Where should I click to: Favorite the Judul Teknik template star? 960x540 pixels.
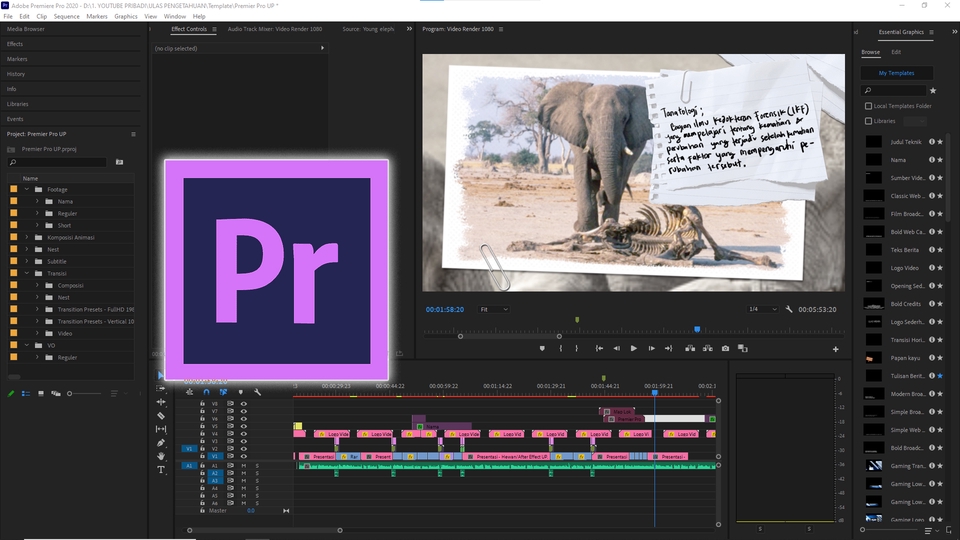click(x=940, y=142)
